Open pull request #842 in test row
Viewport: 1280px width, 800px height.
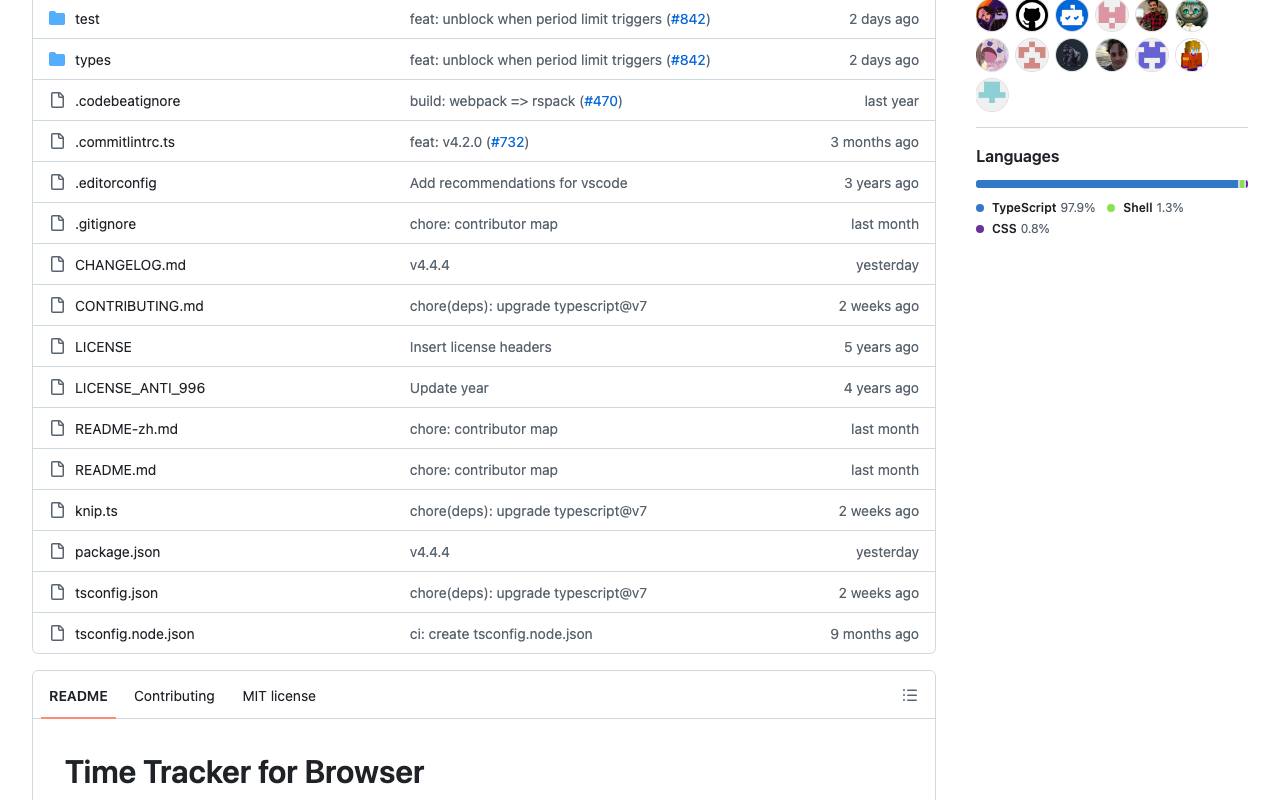(x=688, y=19)
